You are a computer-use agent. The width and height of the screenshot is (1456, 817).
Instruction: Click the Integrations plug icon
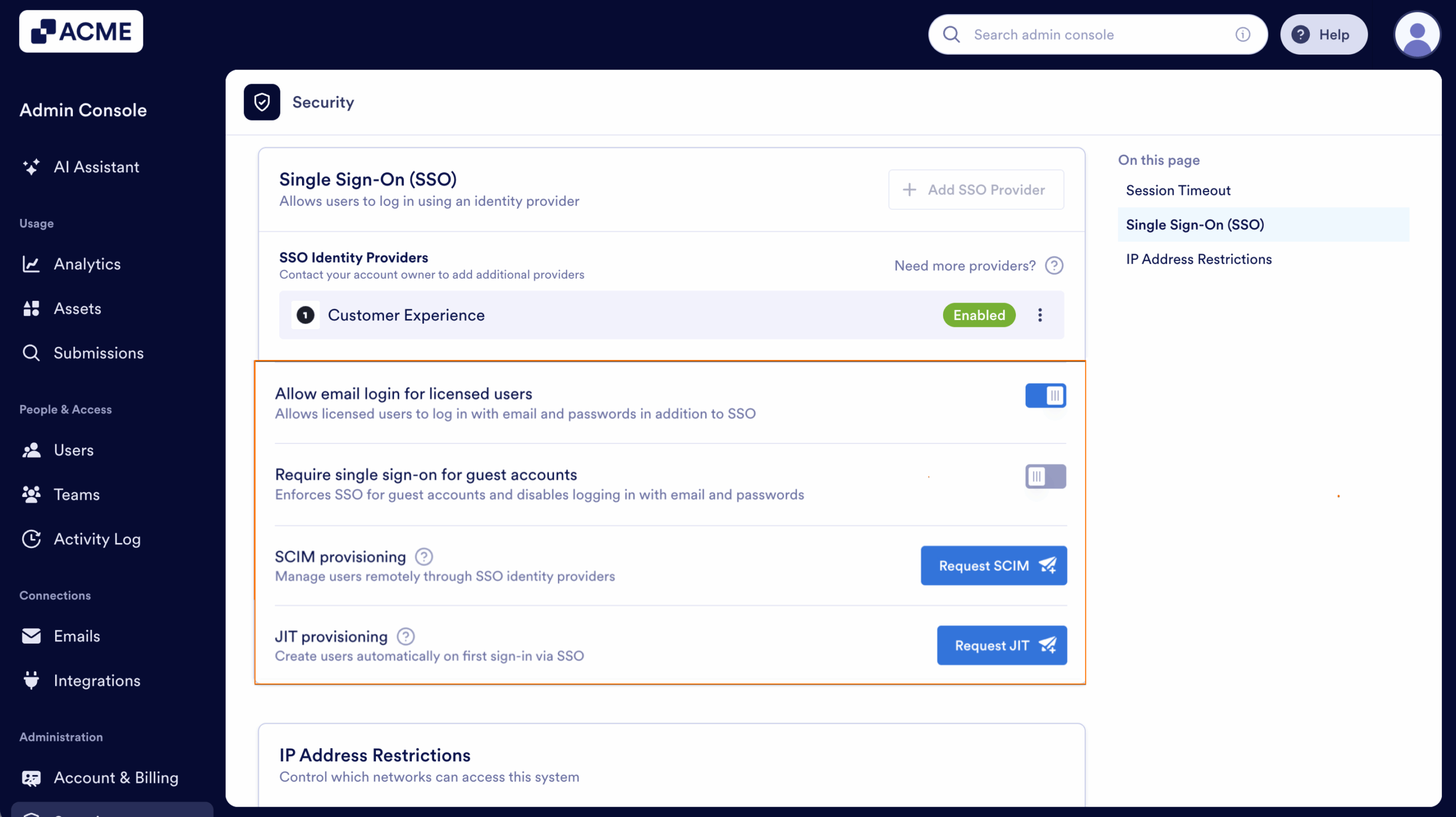31,680
